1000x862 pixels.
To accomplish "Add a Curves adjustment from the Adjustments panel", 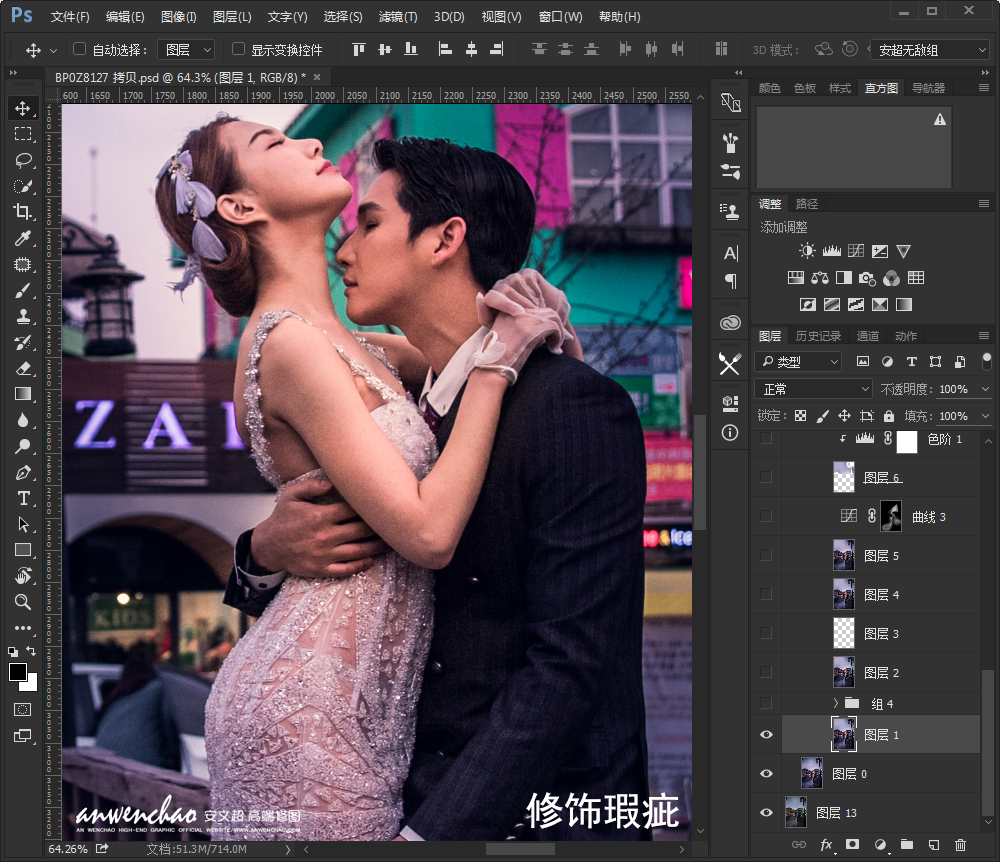I will click(x=856, y=251).
